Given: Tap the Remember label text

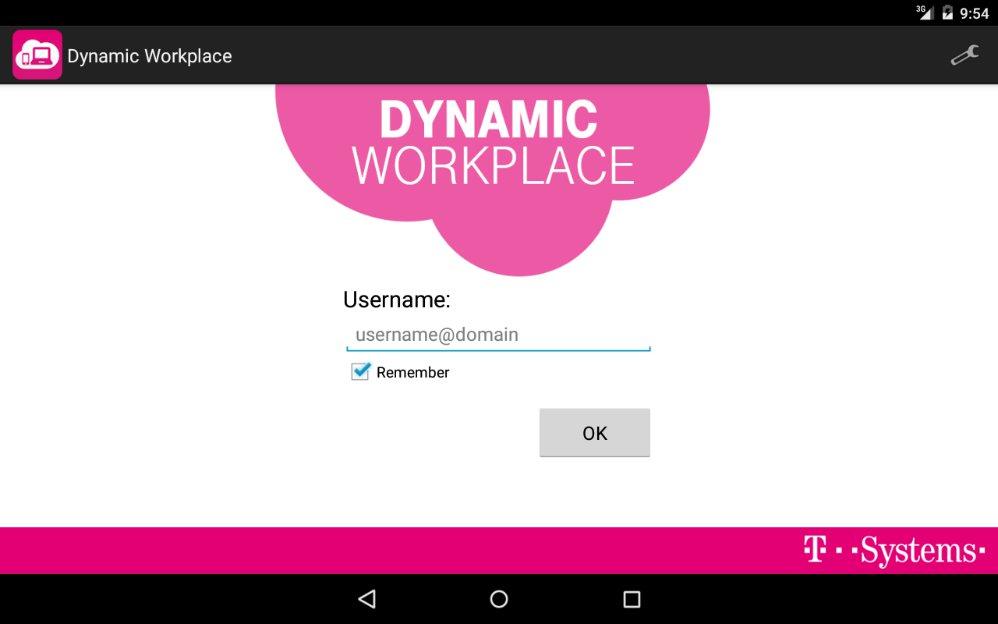Looking at the screenshot, I should coord(412,372).
